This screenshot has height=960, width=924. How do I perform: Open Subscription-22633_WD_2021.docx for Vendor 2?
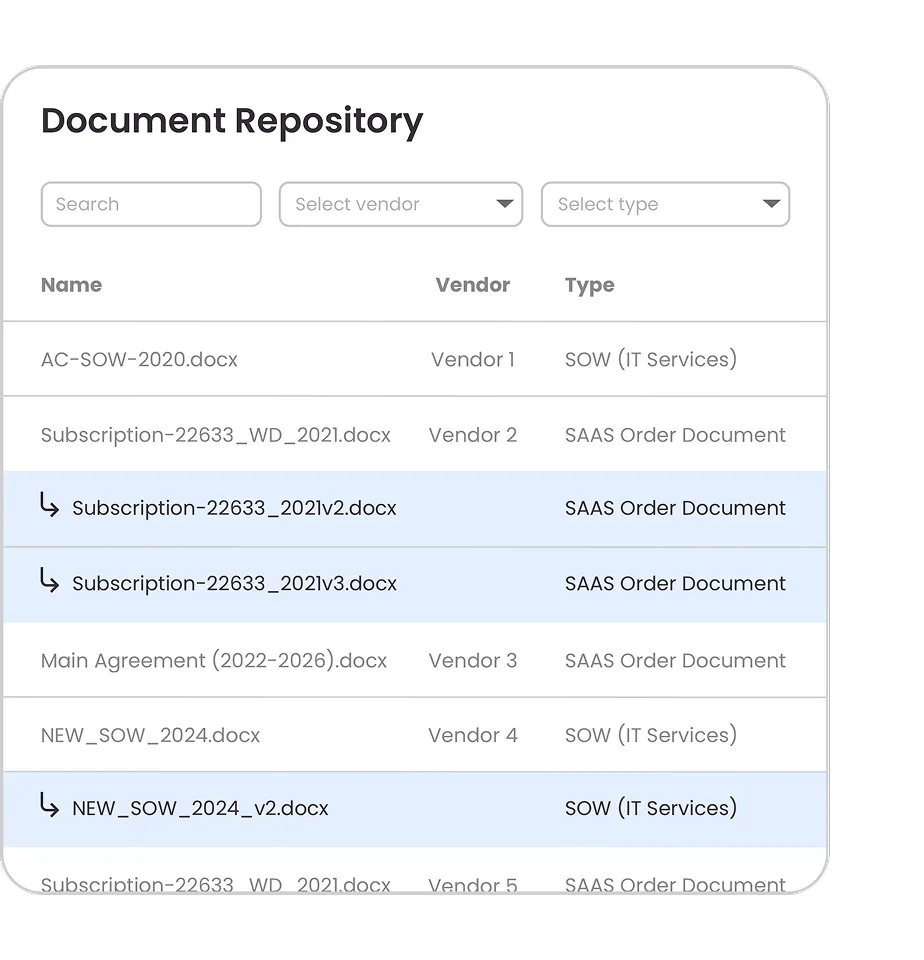tap(216, 435)
